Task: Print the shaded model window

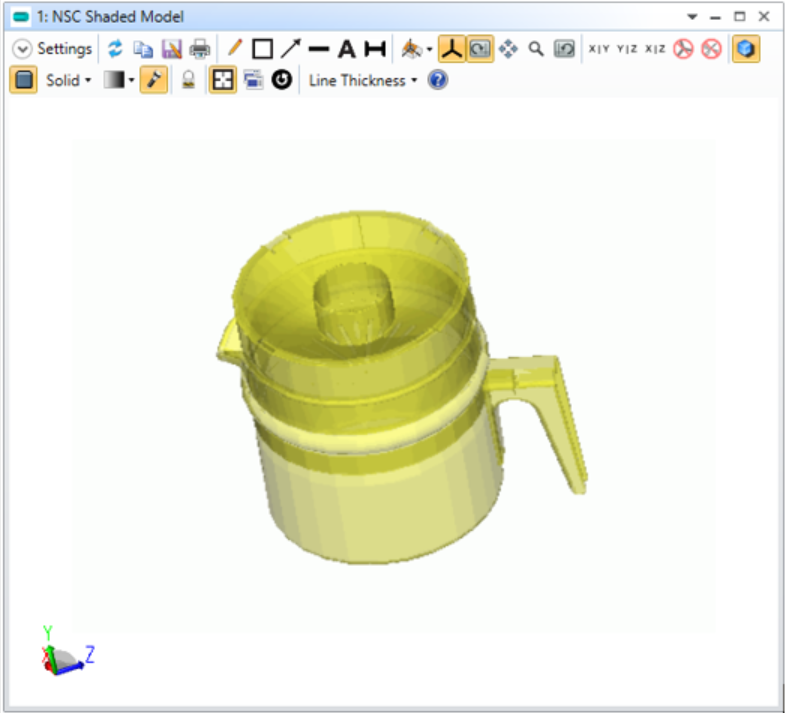Action: click(200, 48)
